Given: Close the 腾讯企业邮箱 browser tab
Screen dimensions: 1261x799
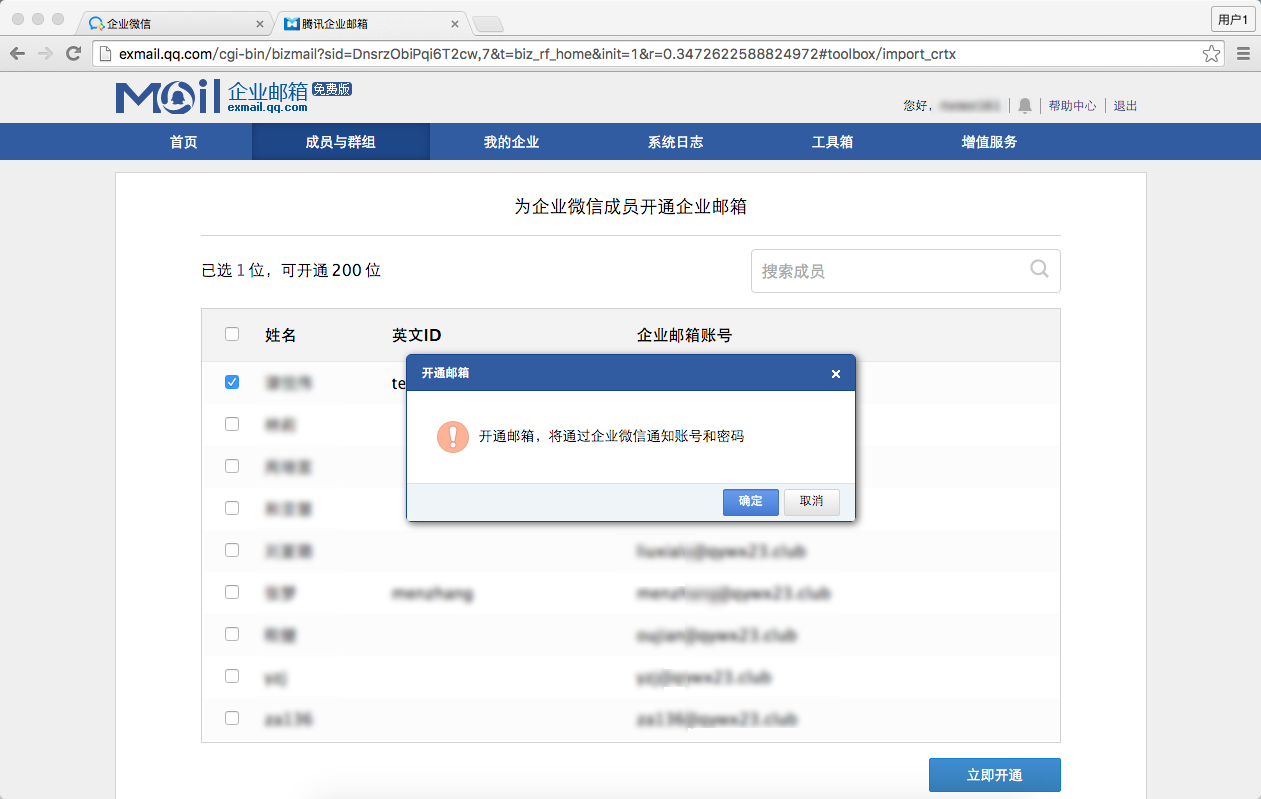Looking at the screenshot, I should coord(455,23).
